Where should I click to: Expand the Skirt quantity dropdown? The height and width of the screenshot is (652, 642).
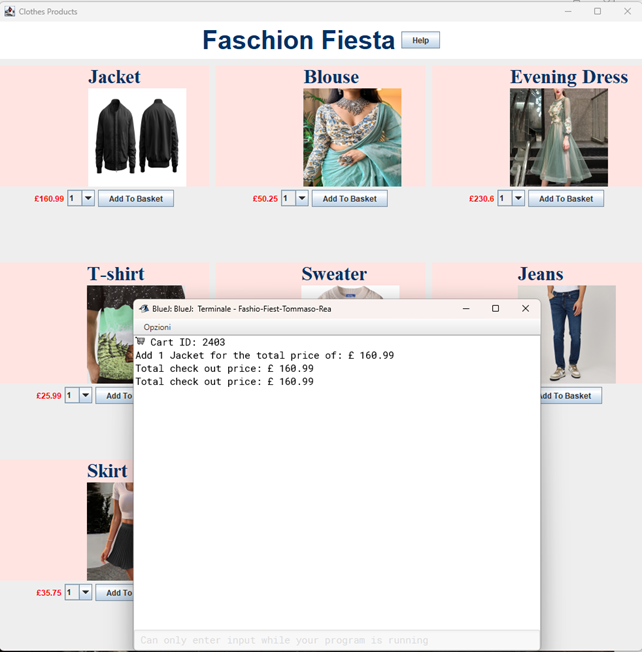85,593
